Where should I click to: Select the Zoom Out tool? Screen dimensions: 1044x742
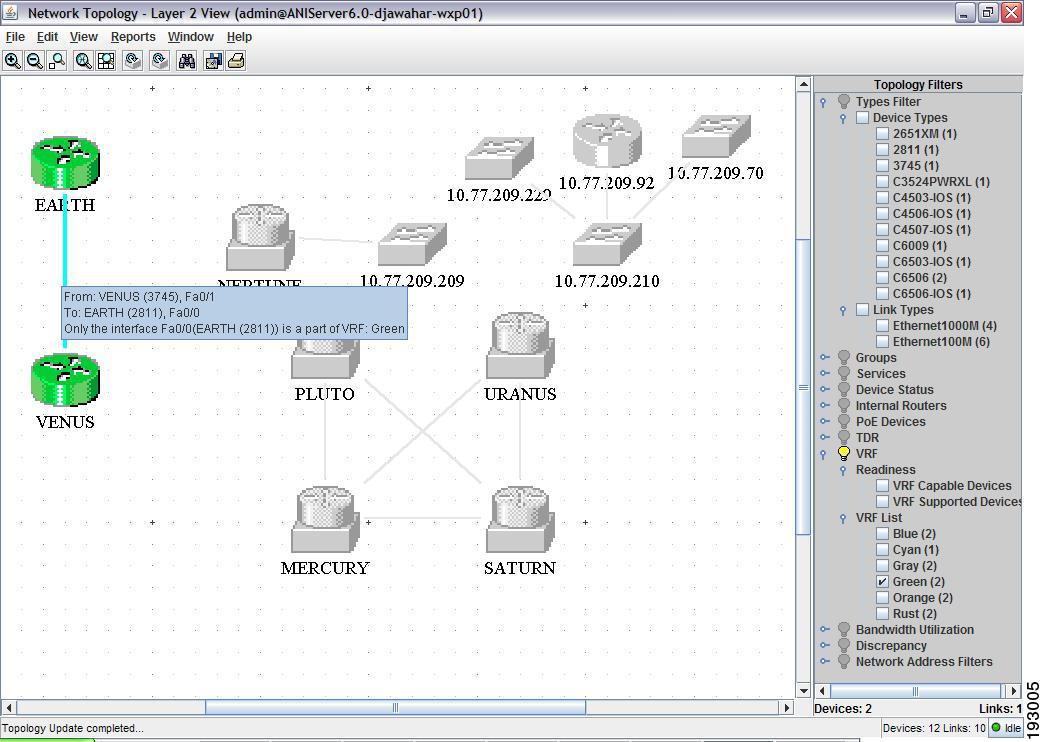pyautogui.click(x=35, y=61)
